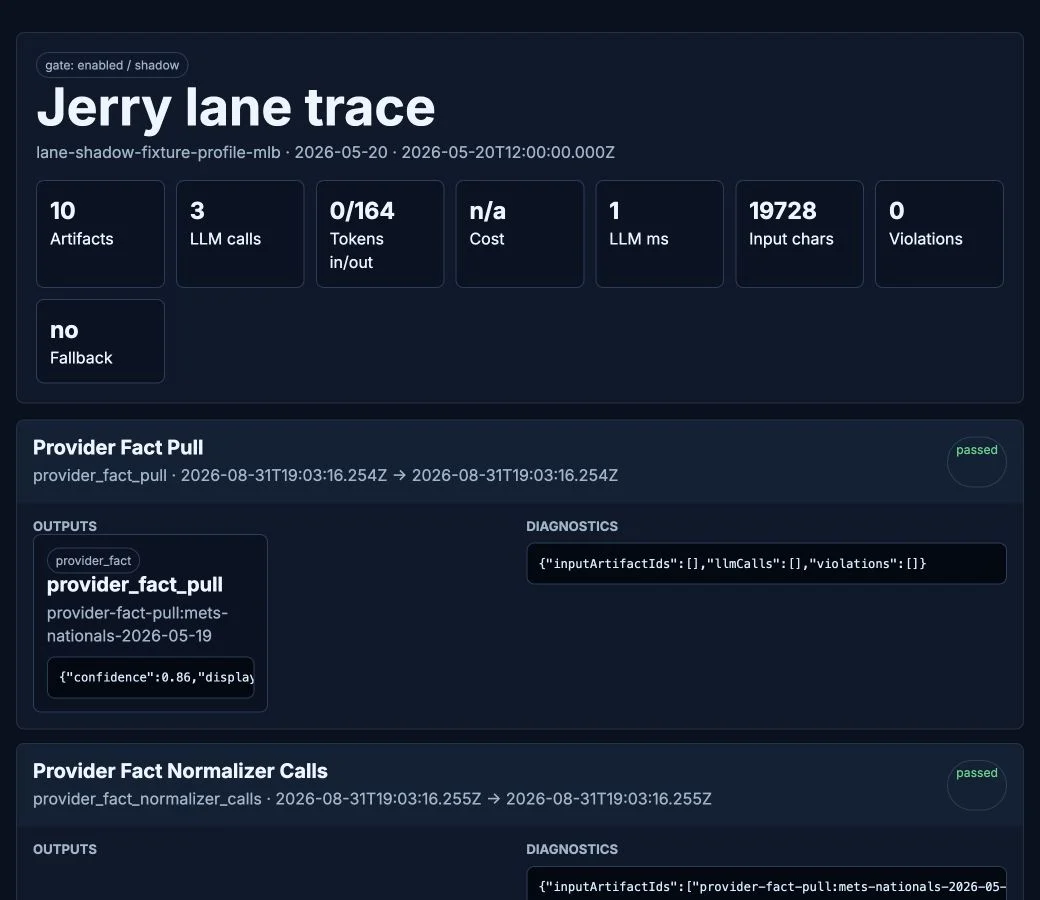The width and height of the screenshot is (1040, 900).
Task: Click the lane-shadow-fixture-profile-mlb subtitle line
Action: tap(325, 153)
